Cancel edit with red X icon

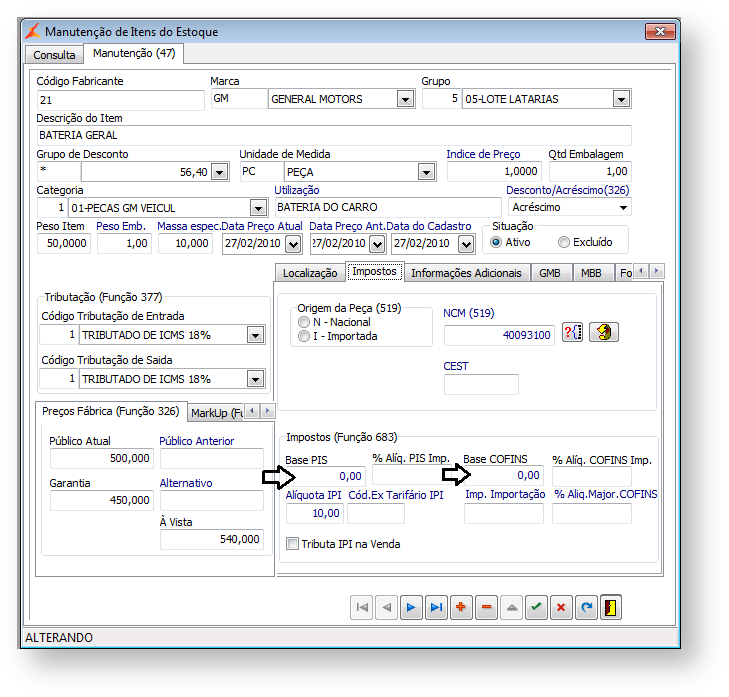click(561, 606)
